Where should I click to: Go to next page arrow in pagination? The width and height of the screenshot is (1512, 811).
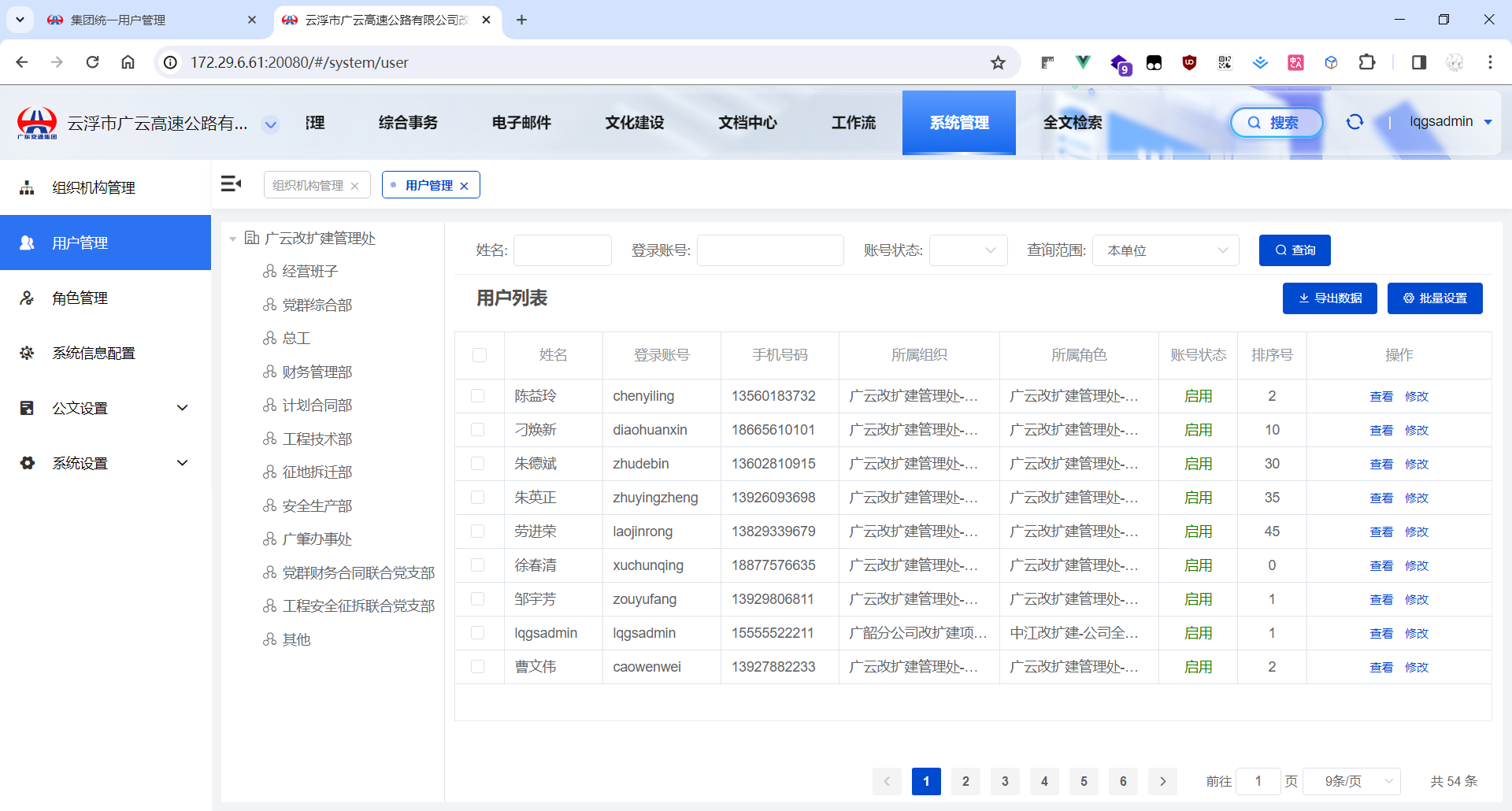pyautogui.click(x=1162, y=781)
